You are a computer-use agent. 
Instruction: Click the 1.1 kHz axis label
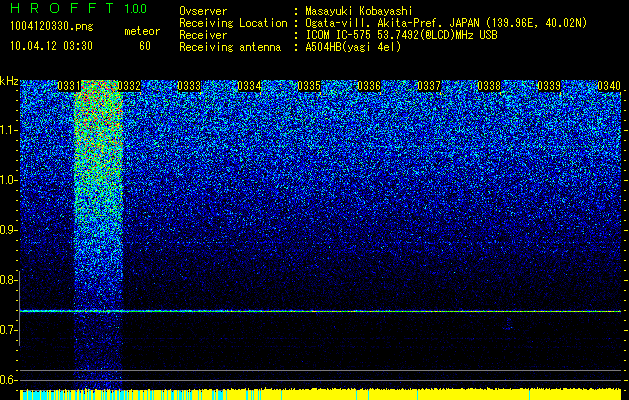point(8,130)
